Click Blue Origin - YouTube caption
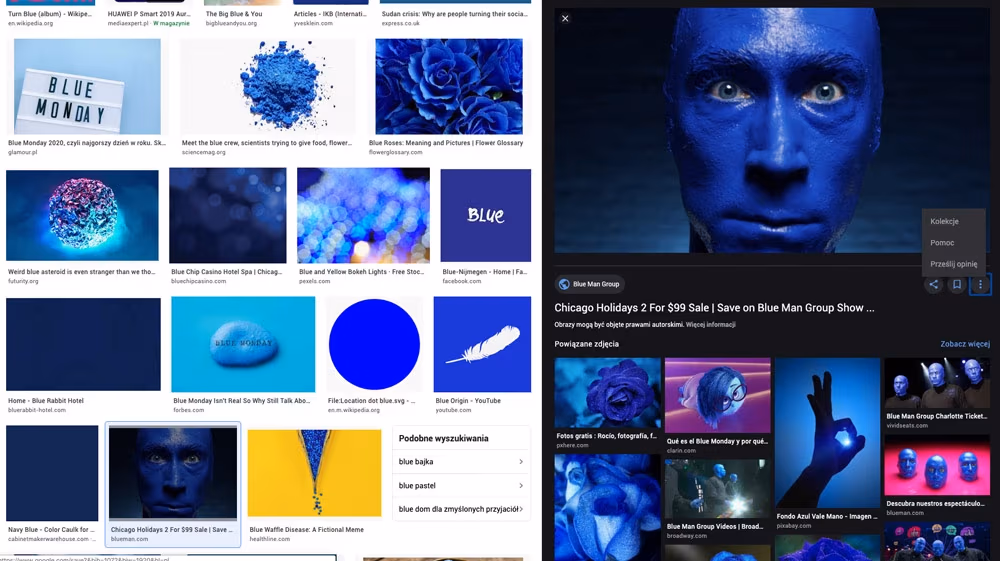 (468, 401)
